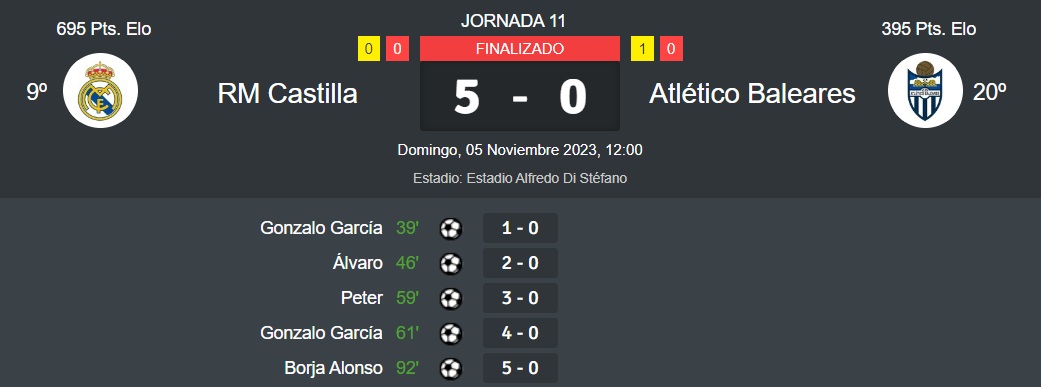Click the goal ball icon at 39'
1041x387 pixels.
point(451,228)
